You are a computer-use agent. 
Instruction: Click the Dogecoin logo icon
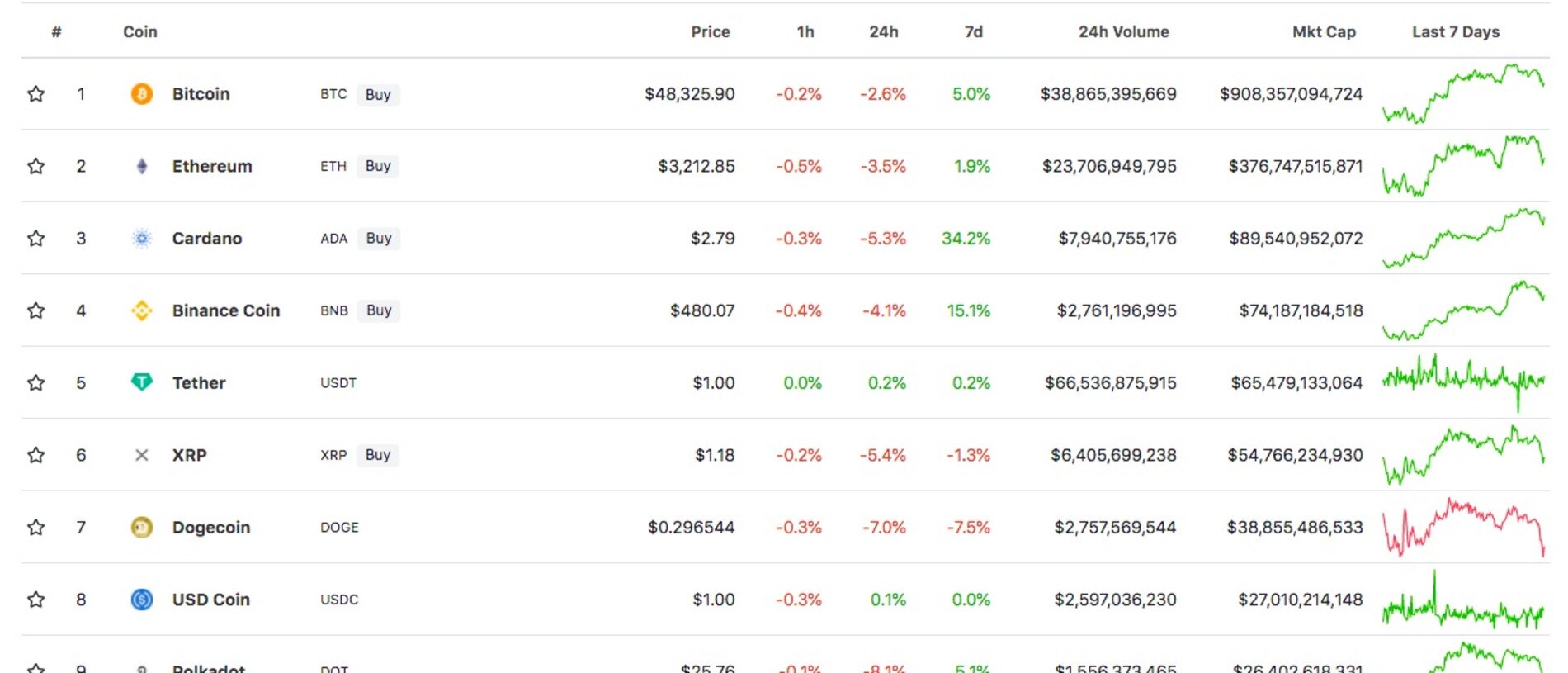(142, 527)
